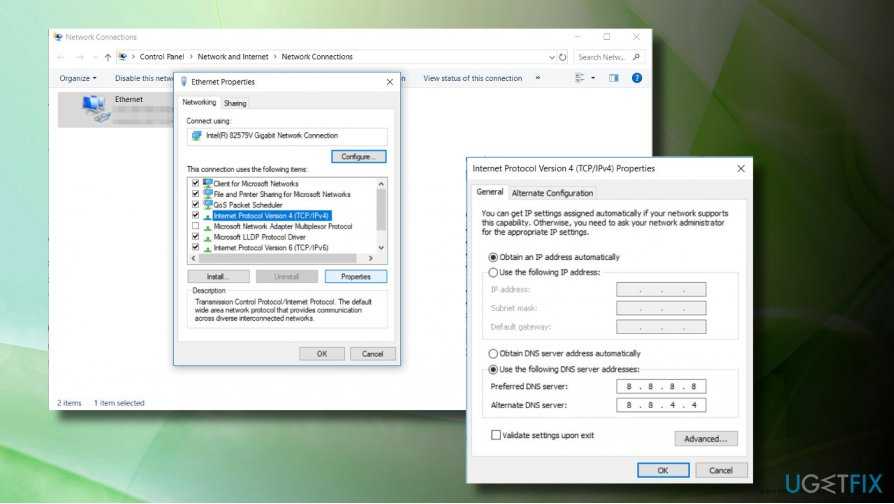Click the Install button
This screenshot has width=894, height=504.
218,277
